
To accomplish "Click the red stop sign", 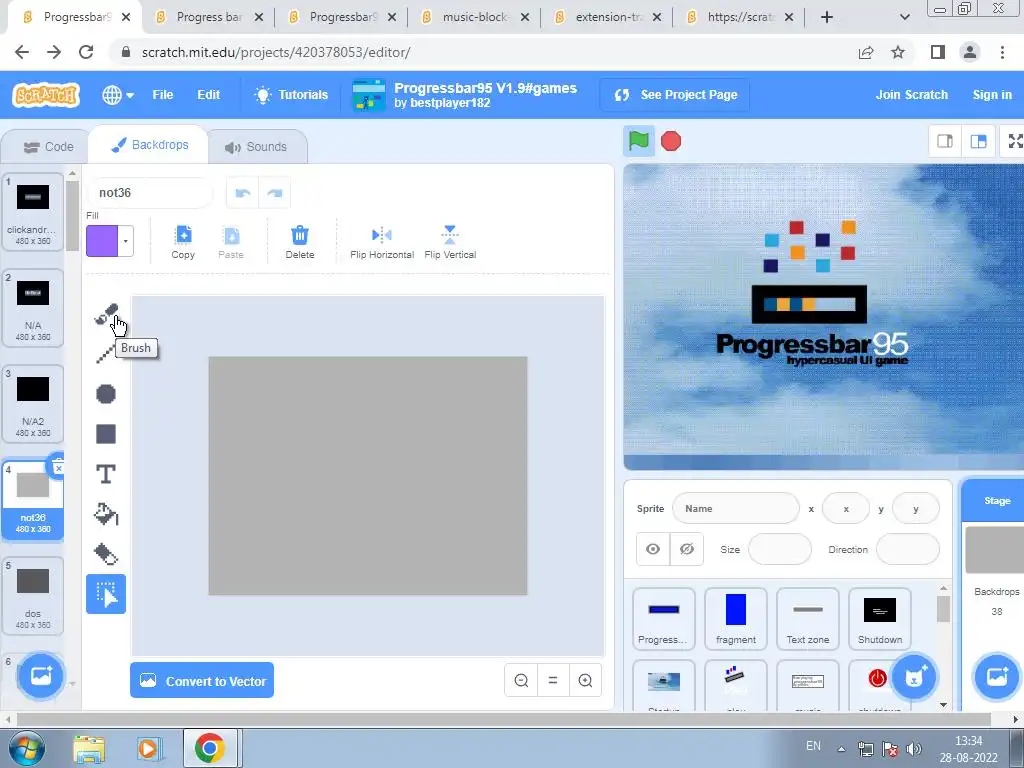I will (x=671, y=141).
